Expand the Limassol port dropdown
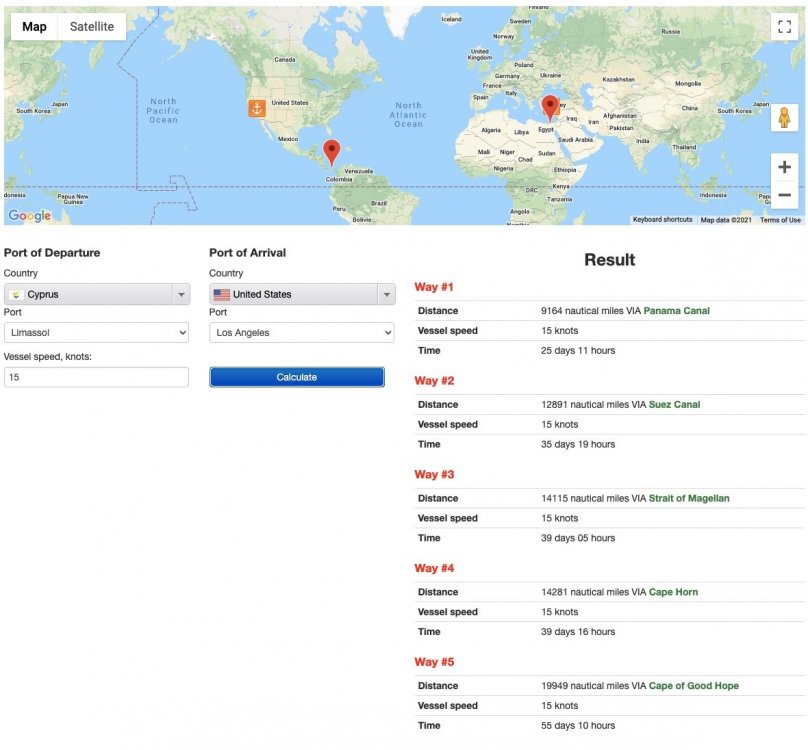The height and width of the screenshot is (750, 808). click(x=96, y=333)
